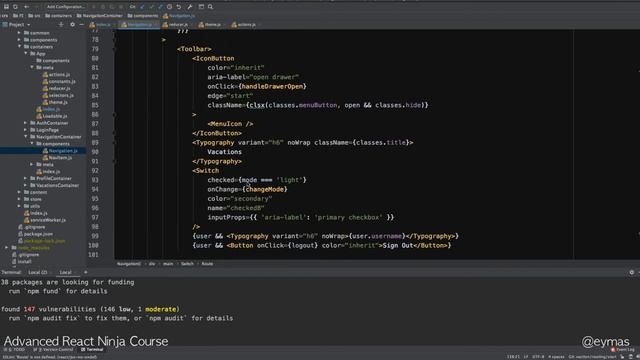Open the Terminal tool window button
The image size is (640, 360).
tap(92, 349)
